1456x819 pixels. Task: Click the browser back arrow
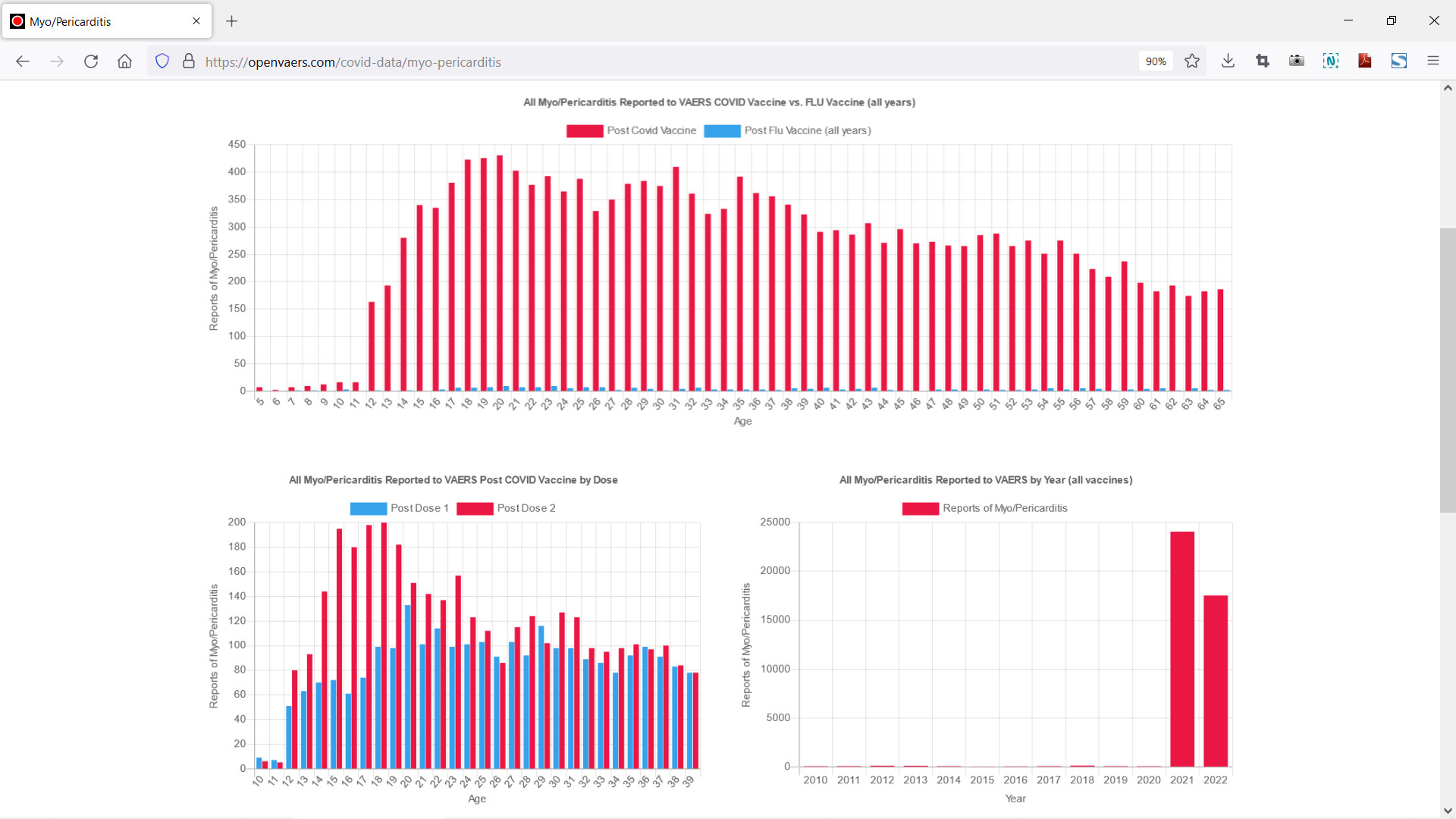[x=23, y=61]
